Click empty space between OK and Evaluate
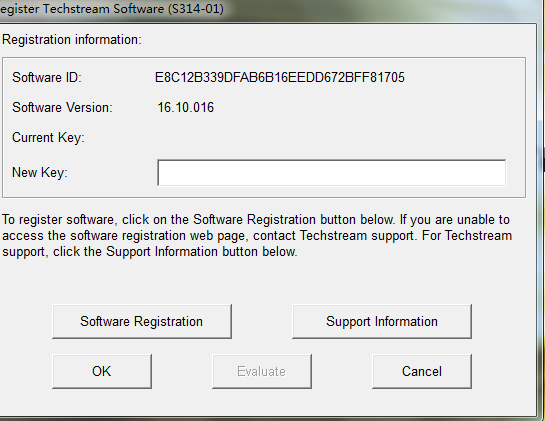 (x=182, y=371)
